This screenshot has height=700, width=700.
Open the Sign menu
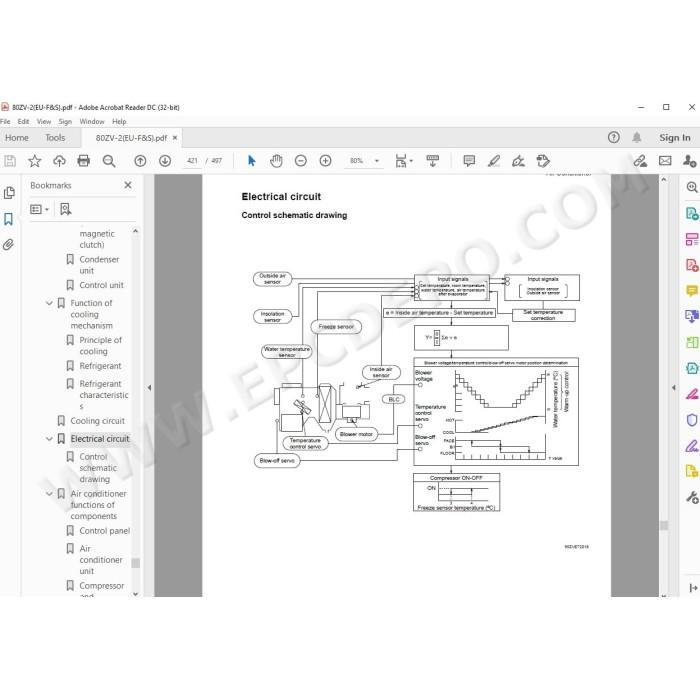65,121
